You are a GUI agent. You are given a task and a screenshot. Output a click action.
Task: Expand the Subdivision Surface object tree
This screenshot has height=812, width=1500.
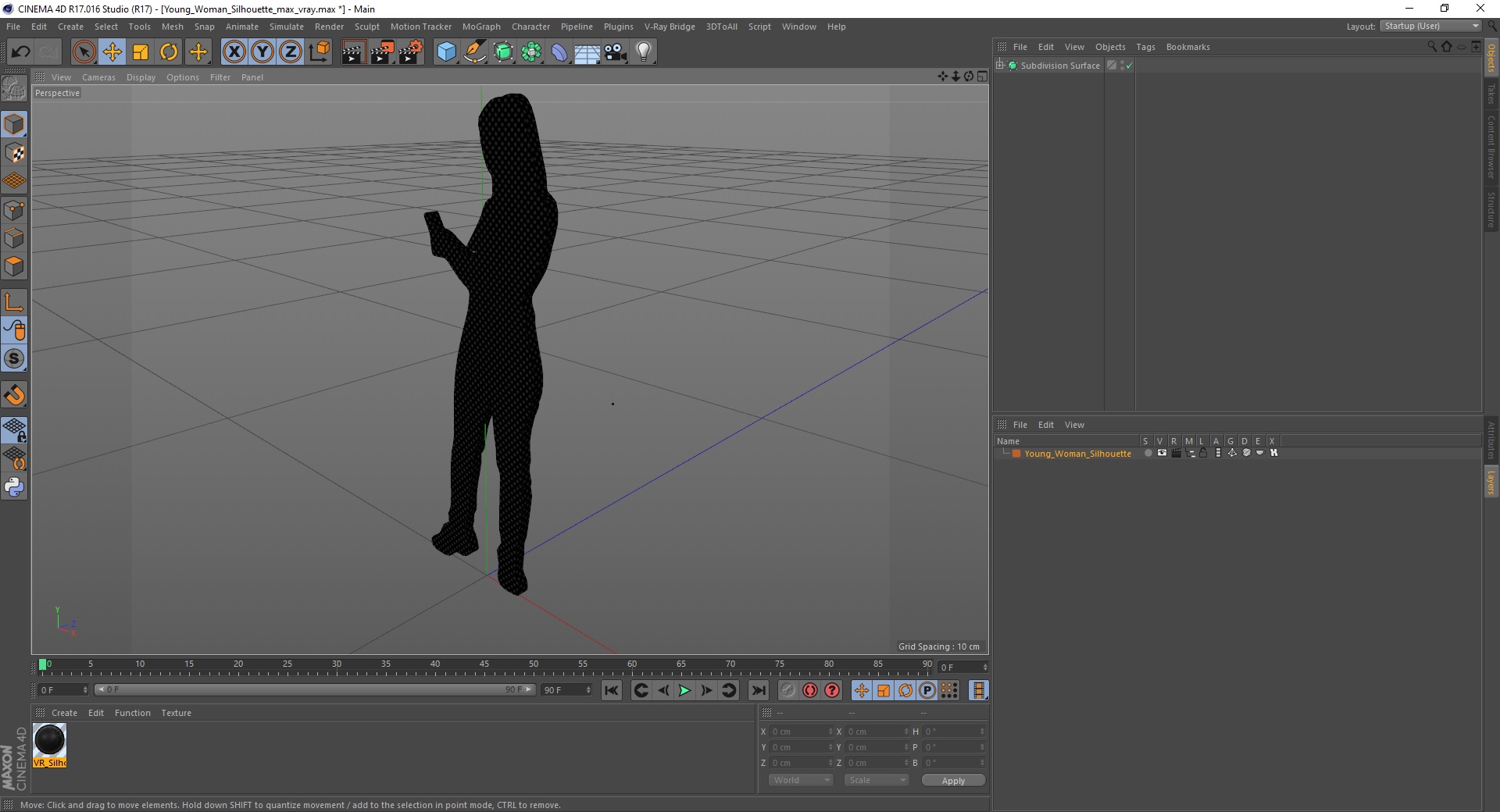click(1000, 66)
